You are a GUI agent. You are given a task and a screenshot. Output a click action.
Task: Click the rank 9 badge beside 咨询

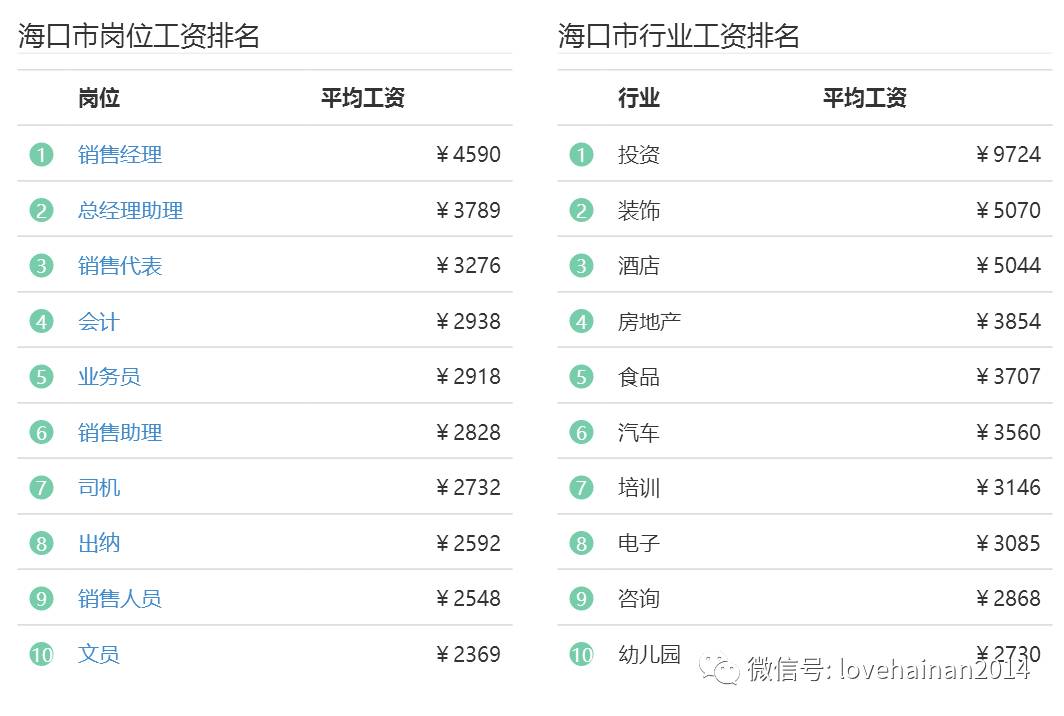pyautogui.click(x=580, y=598)
